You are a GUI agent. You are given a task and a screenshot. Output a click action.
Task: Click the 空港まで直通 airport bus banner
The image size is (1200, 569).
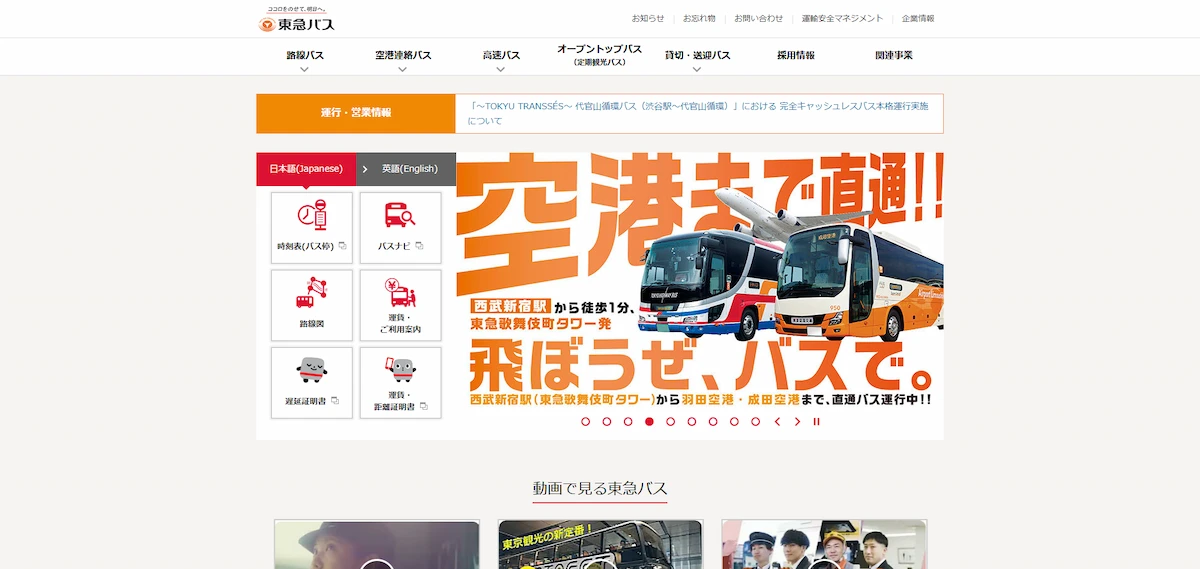click(x=700, y=282)
